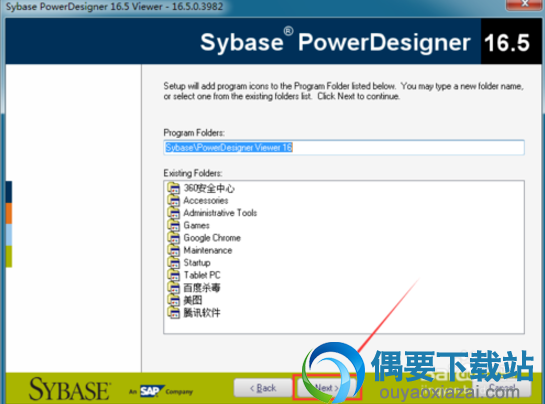Close the PowerDesigner Viewer installer window
545x404 pixels.
click(x=525, y=4)
